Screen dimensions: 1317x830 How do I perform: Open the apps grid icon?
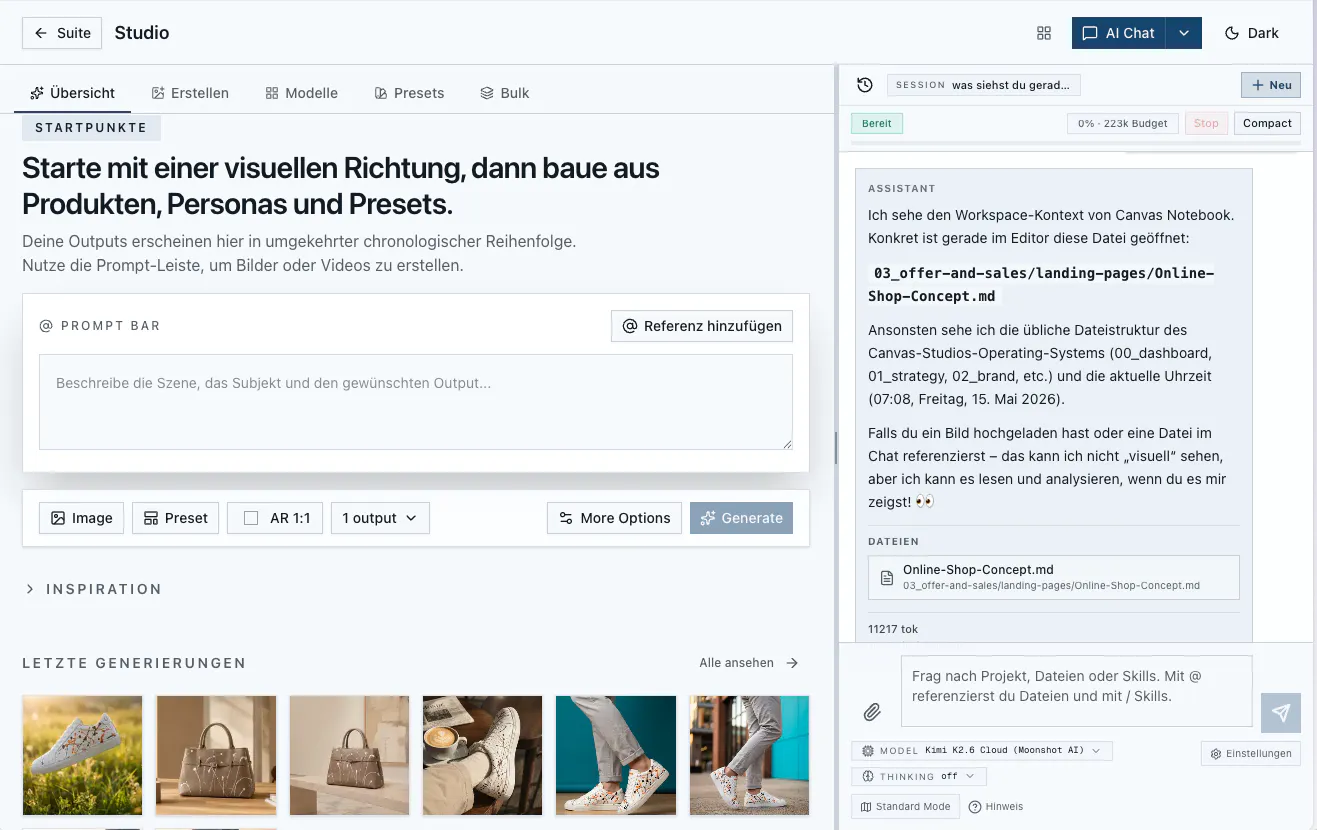tap(1044, 33)
